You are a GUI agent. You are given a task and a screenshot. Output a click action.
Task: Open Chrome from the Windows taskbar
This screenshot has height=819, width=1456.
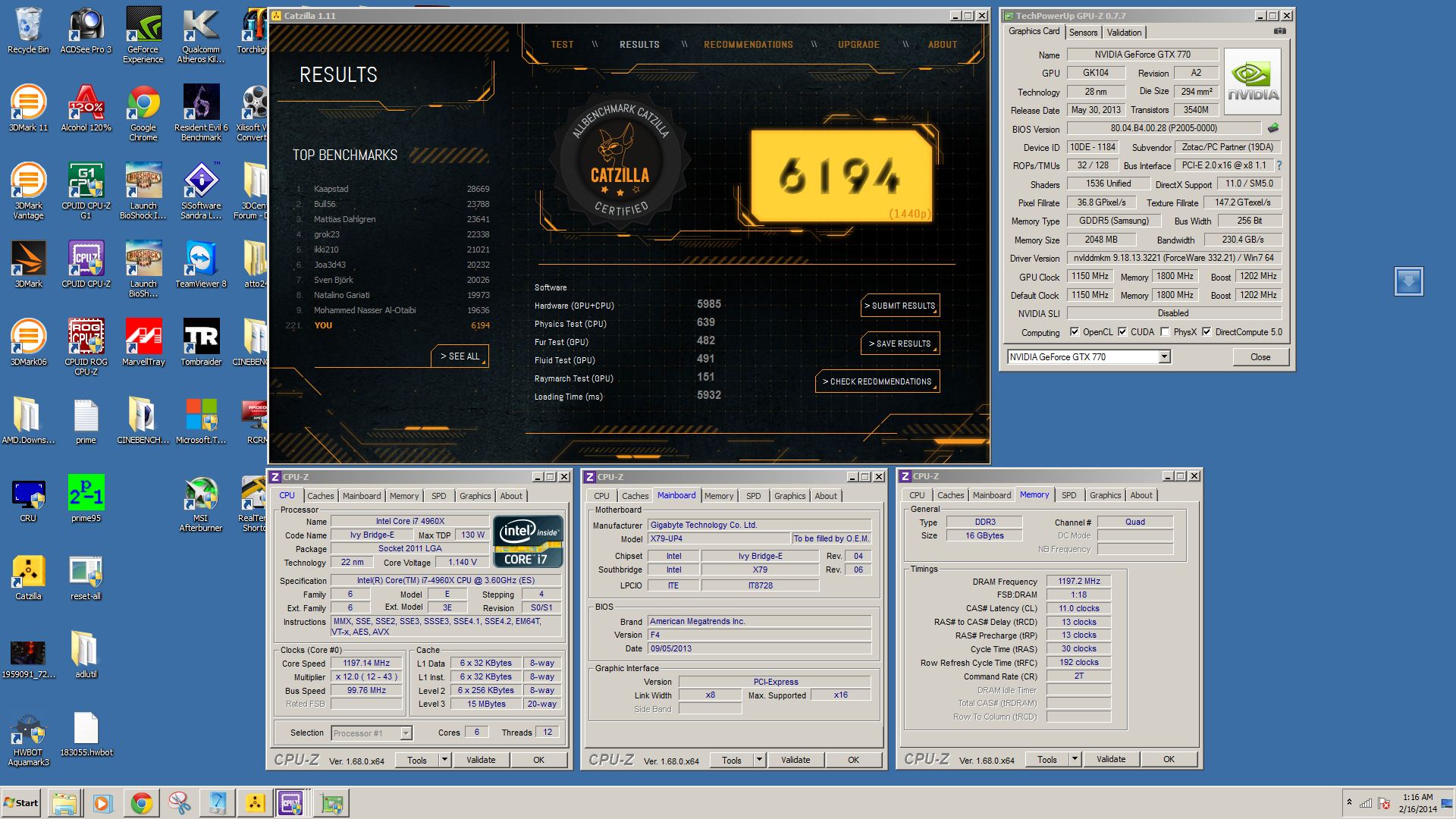[x=141, y=803]
